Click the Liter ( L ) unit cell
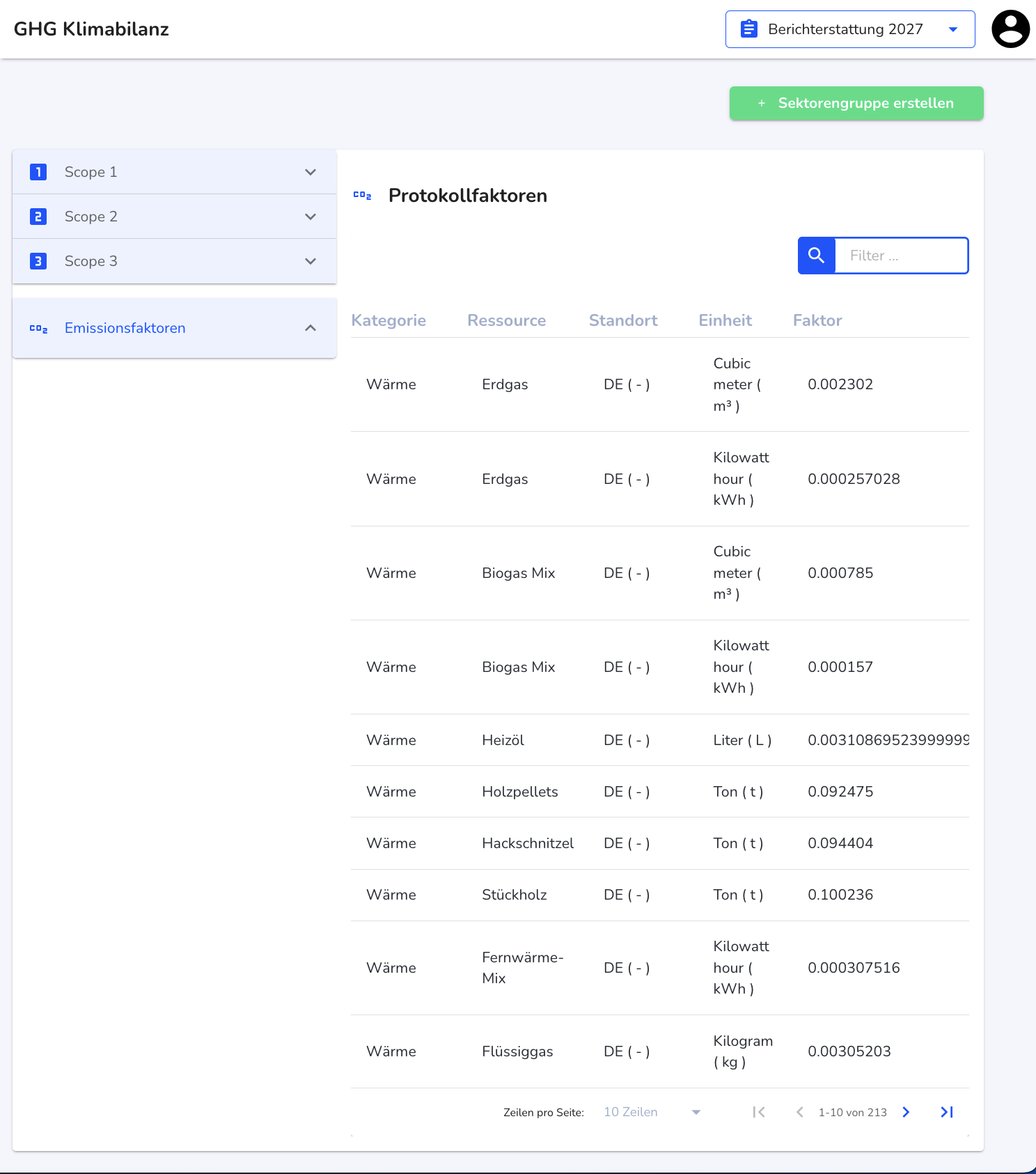This screenshot has height=1174, width=1036. (742, 740)
